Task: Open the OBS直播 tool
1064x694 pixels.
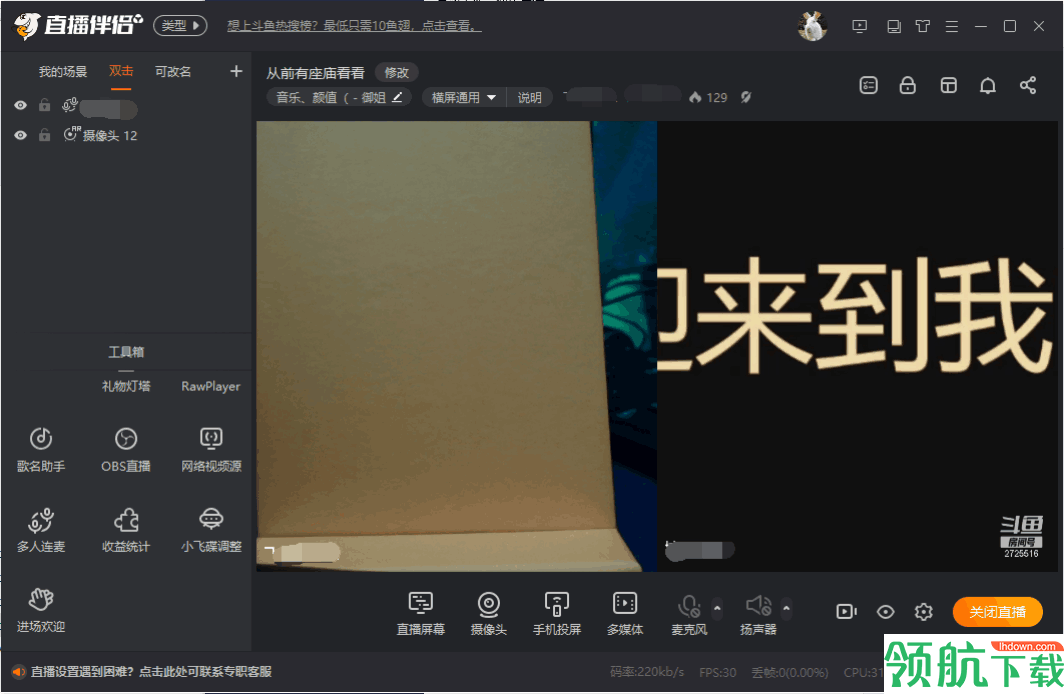Action: click(x=126, y=450)
